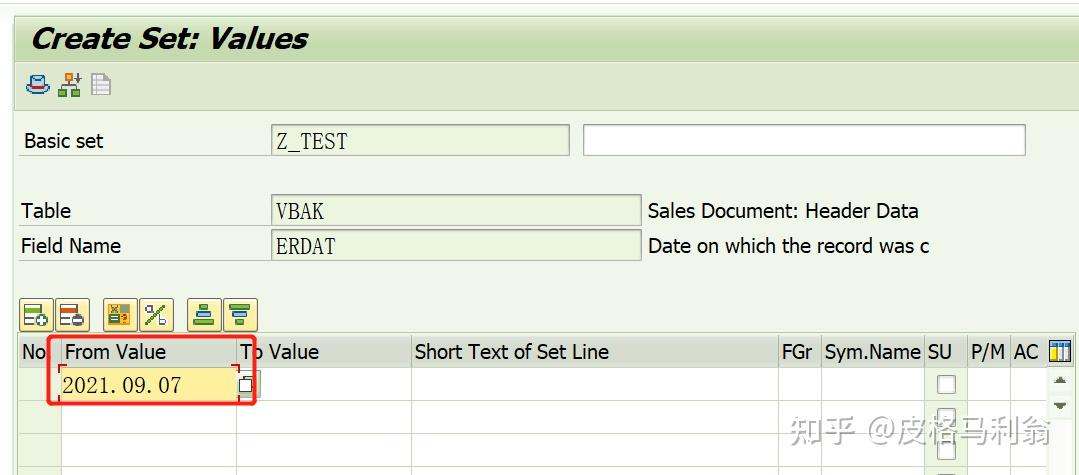Image resolution: width=1079 pixels, height=475 pixels.
Task: Tick the SU checkbox in first row
Action: pyautogui.click(x=945, y=384)
